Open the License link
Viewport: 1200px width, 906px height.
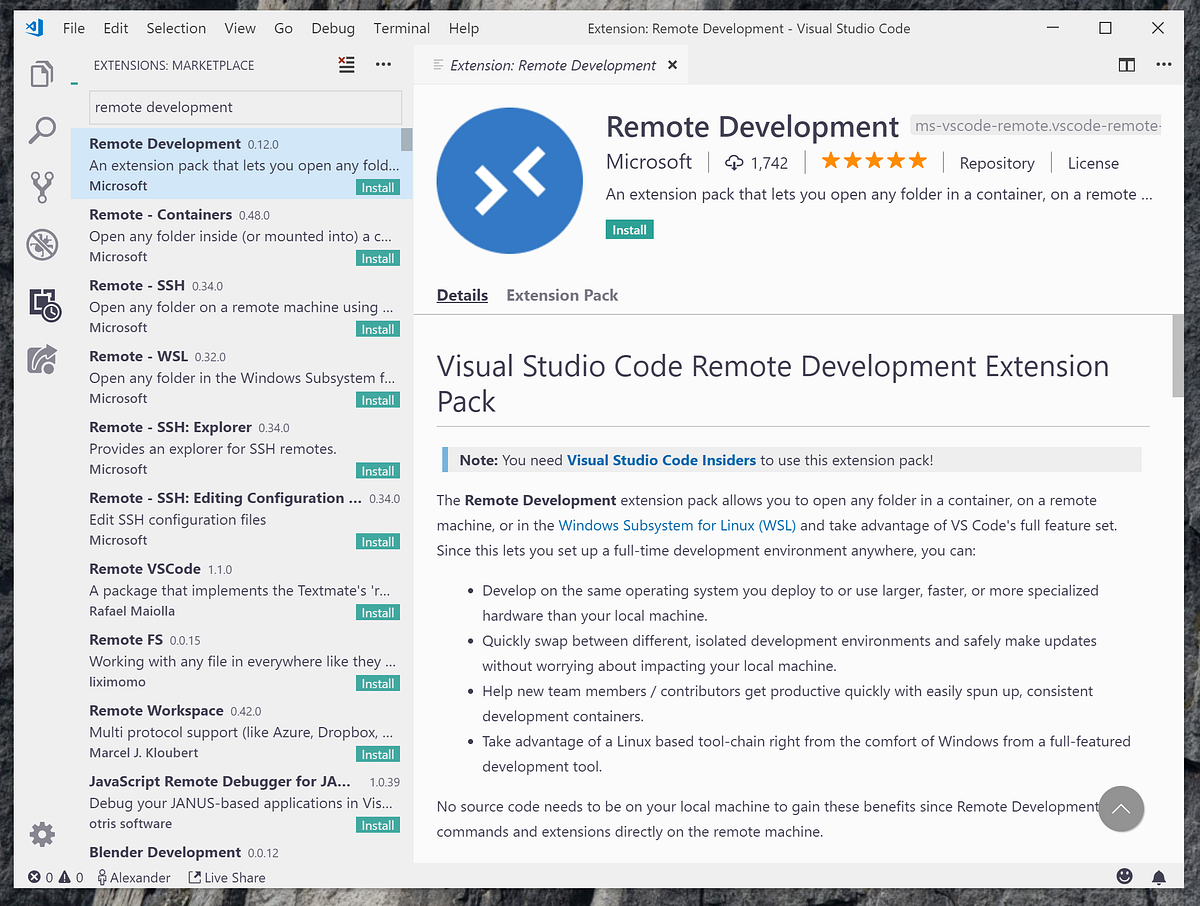click(x=1093, y=163)
